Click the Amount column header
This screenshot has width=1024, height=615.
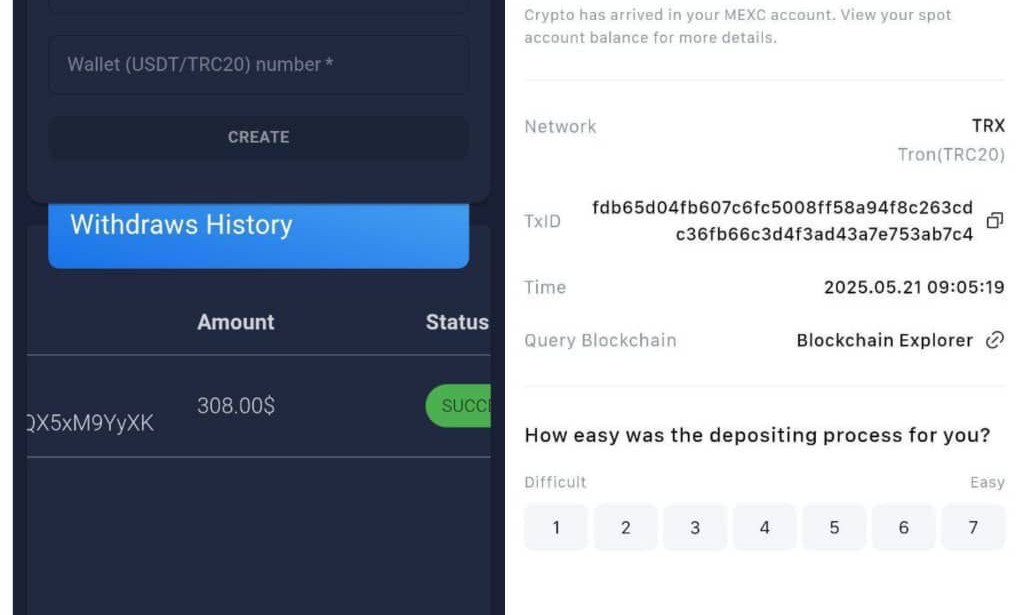tap(236, 322)
